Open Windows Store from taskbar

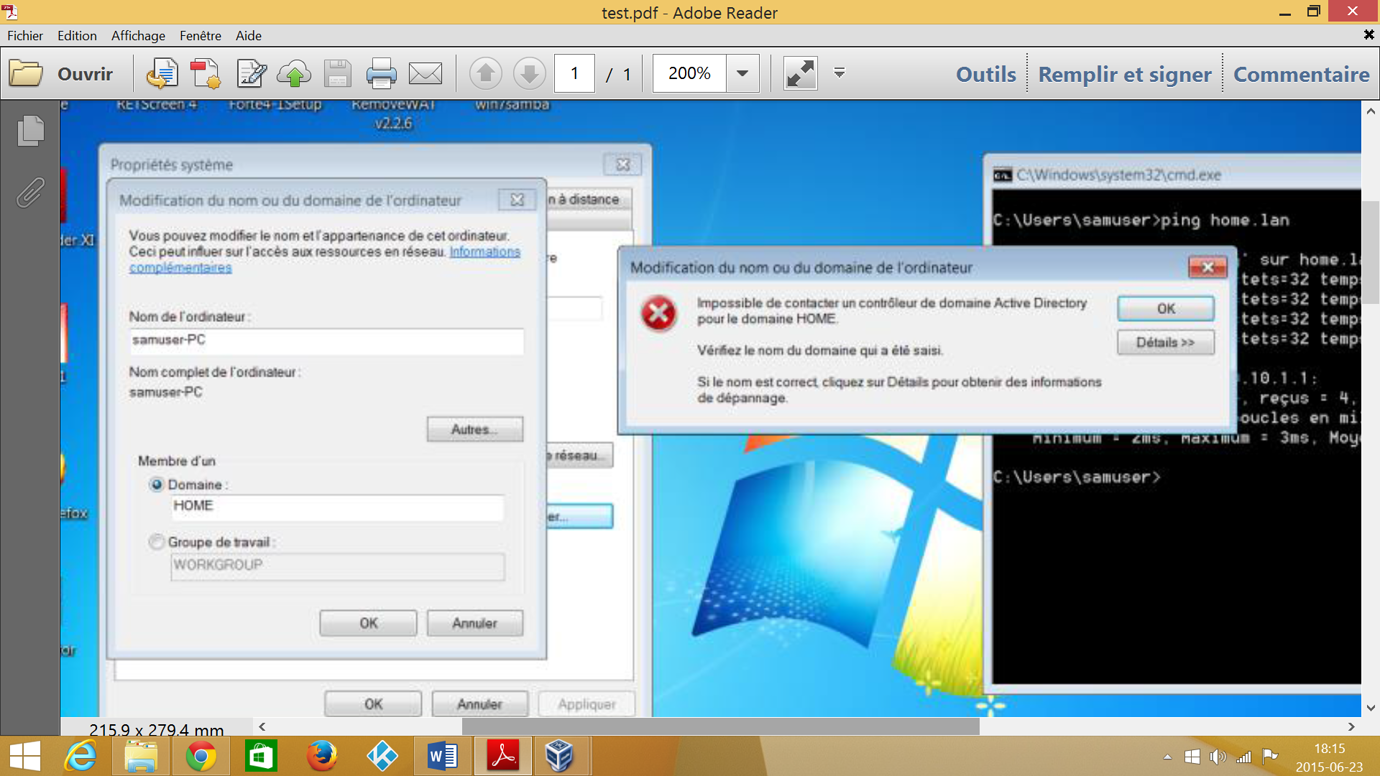click(x=261, y=756)
